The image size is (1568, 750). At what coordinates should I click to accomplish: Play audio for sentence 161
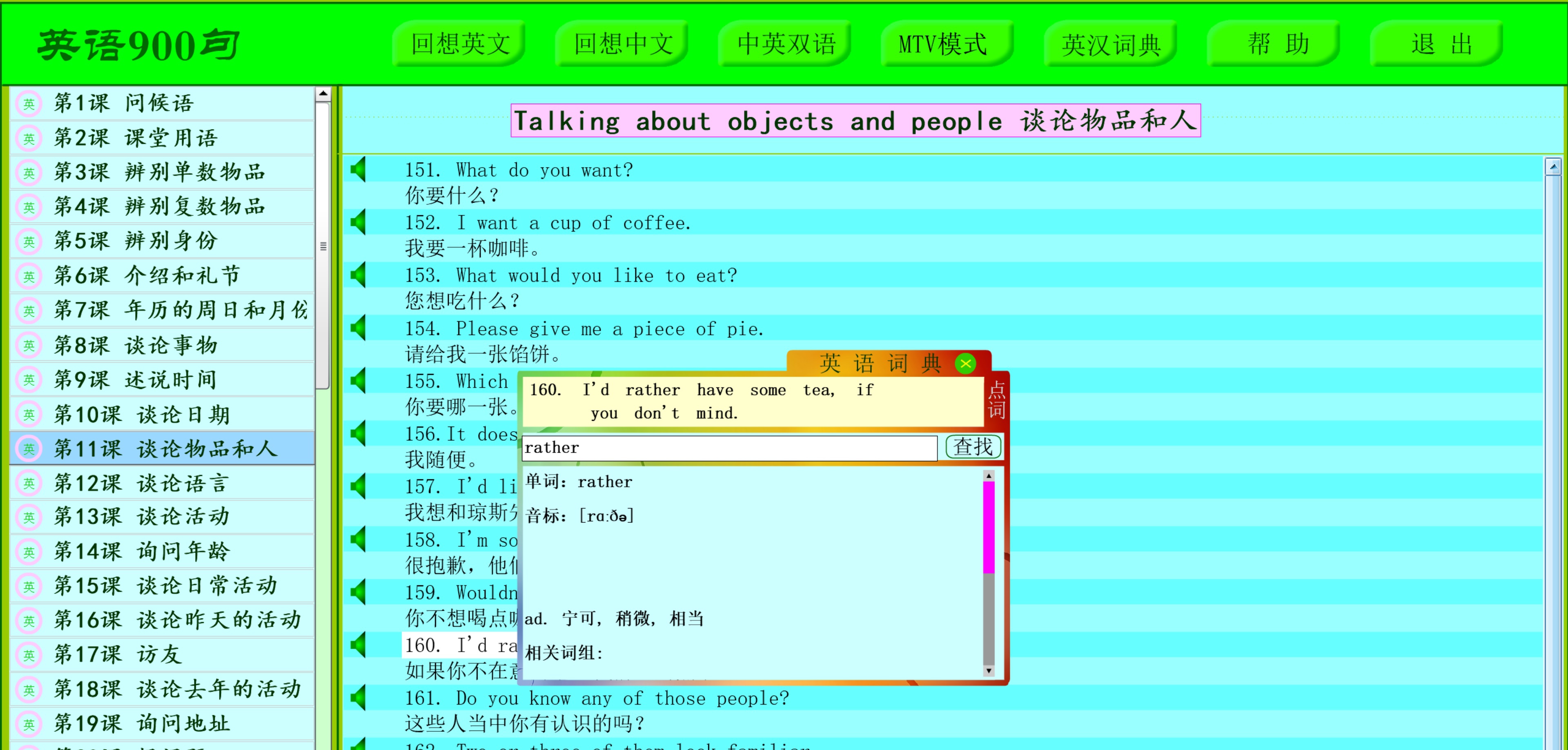359,698
